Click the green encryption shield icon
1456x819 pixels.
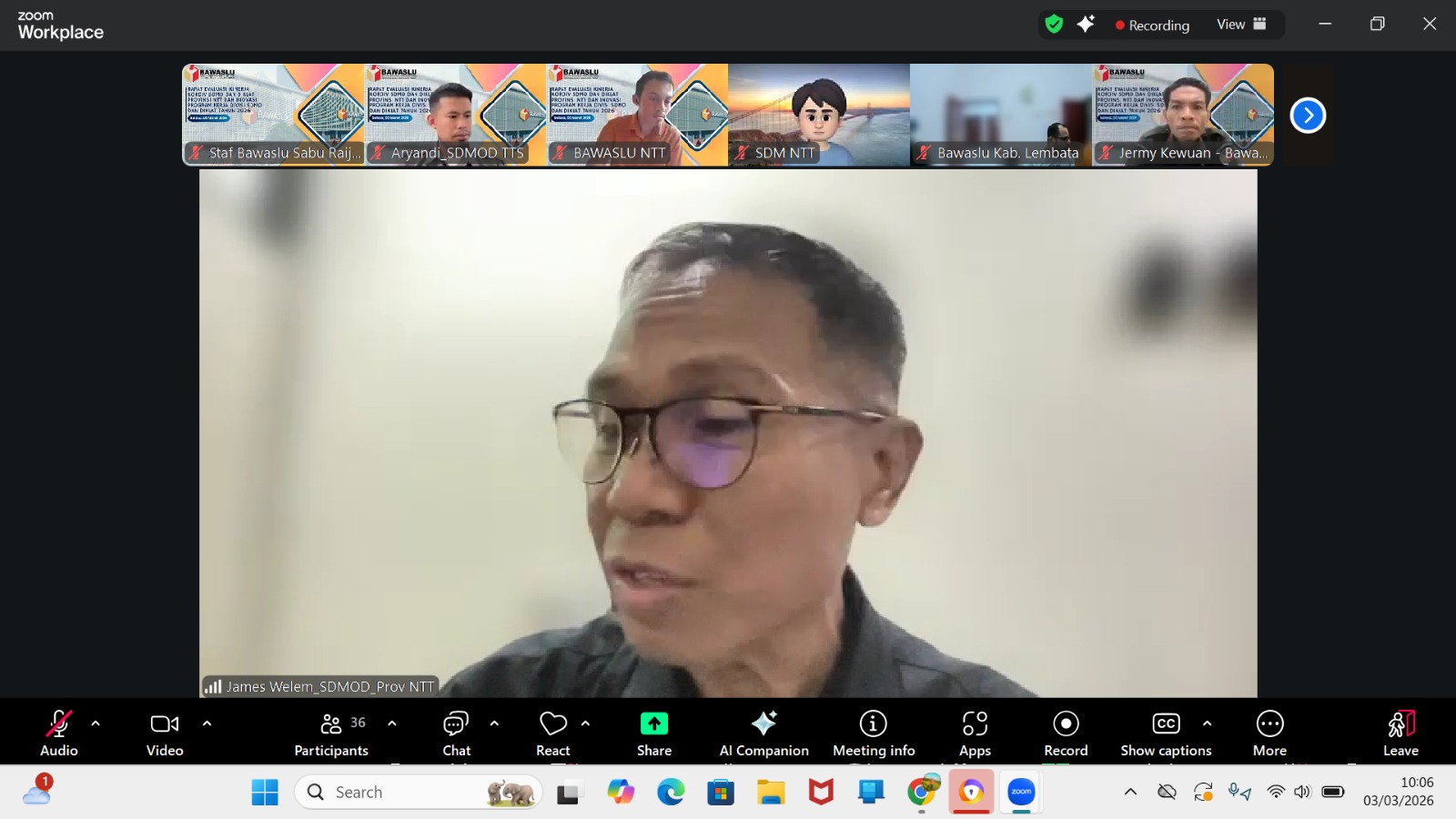1054,25
